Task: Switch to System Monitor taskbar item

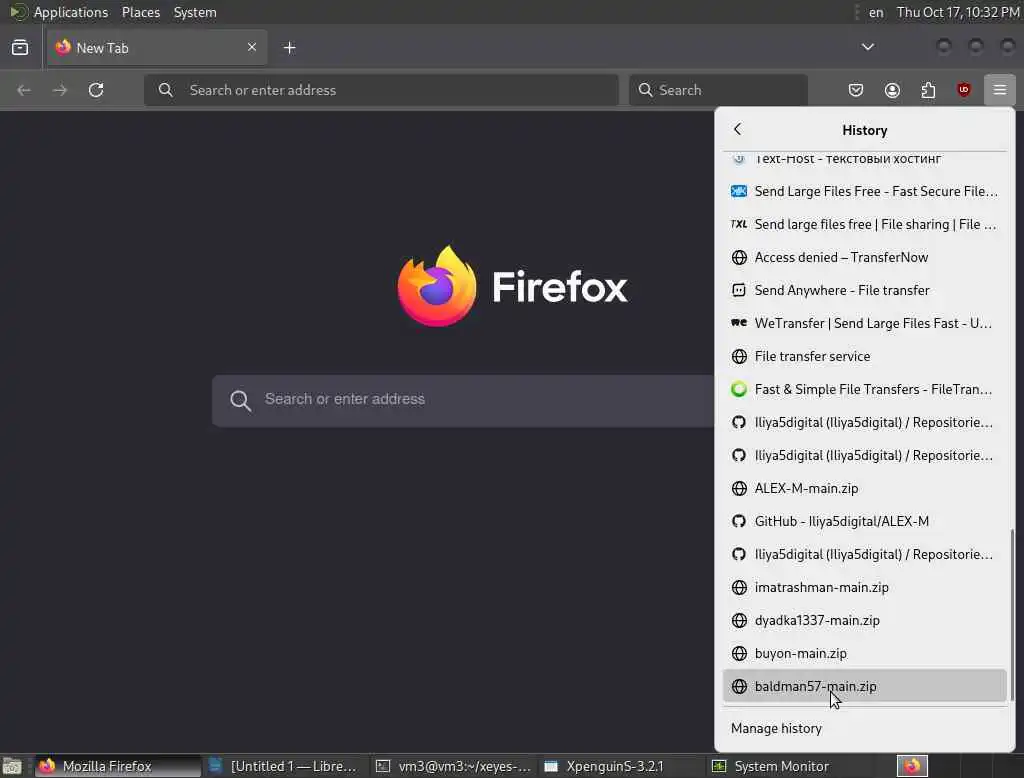Action: point(787,766)
